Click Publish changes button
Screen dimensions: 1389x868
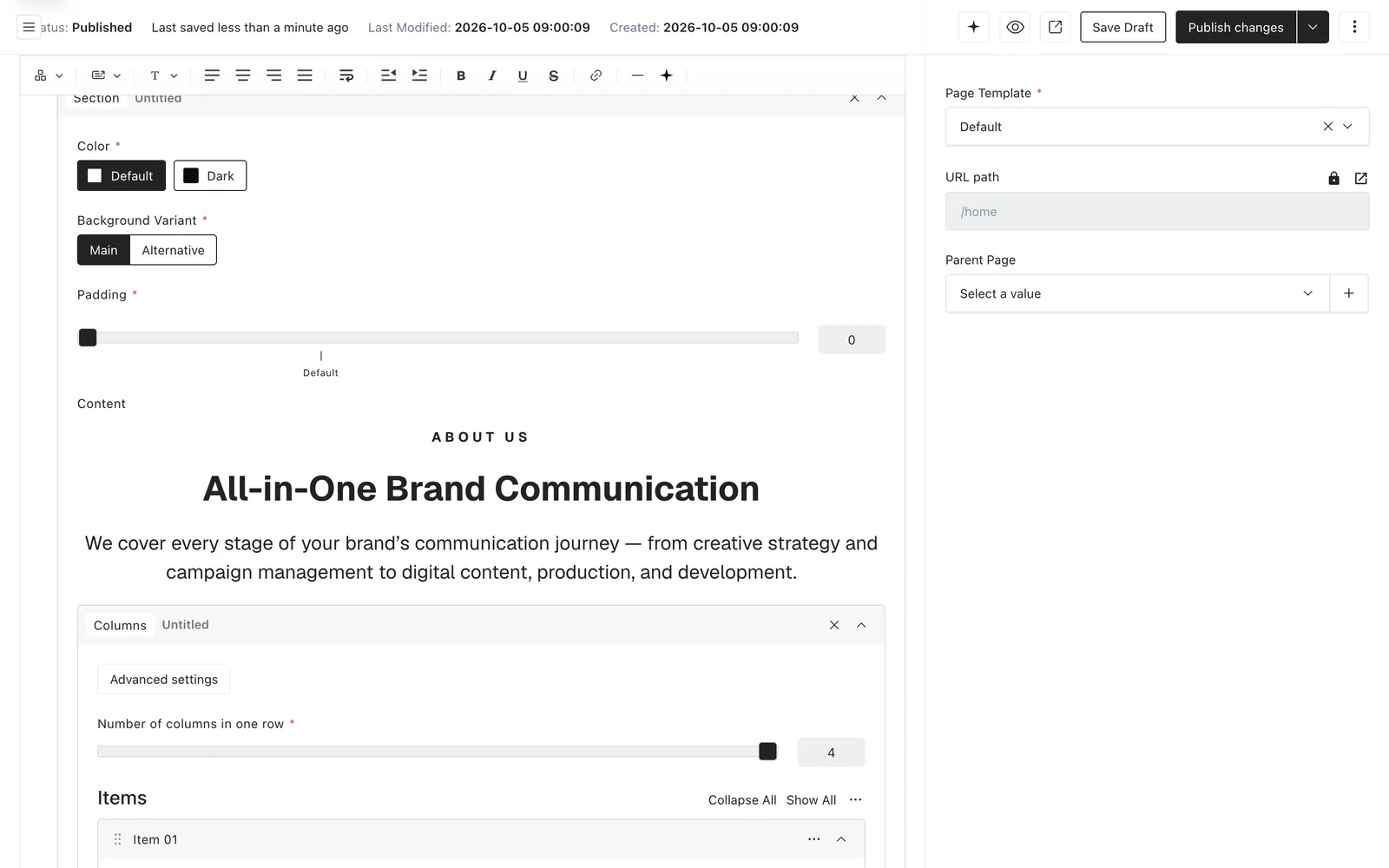click(x=1235, y=28)
